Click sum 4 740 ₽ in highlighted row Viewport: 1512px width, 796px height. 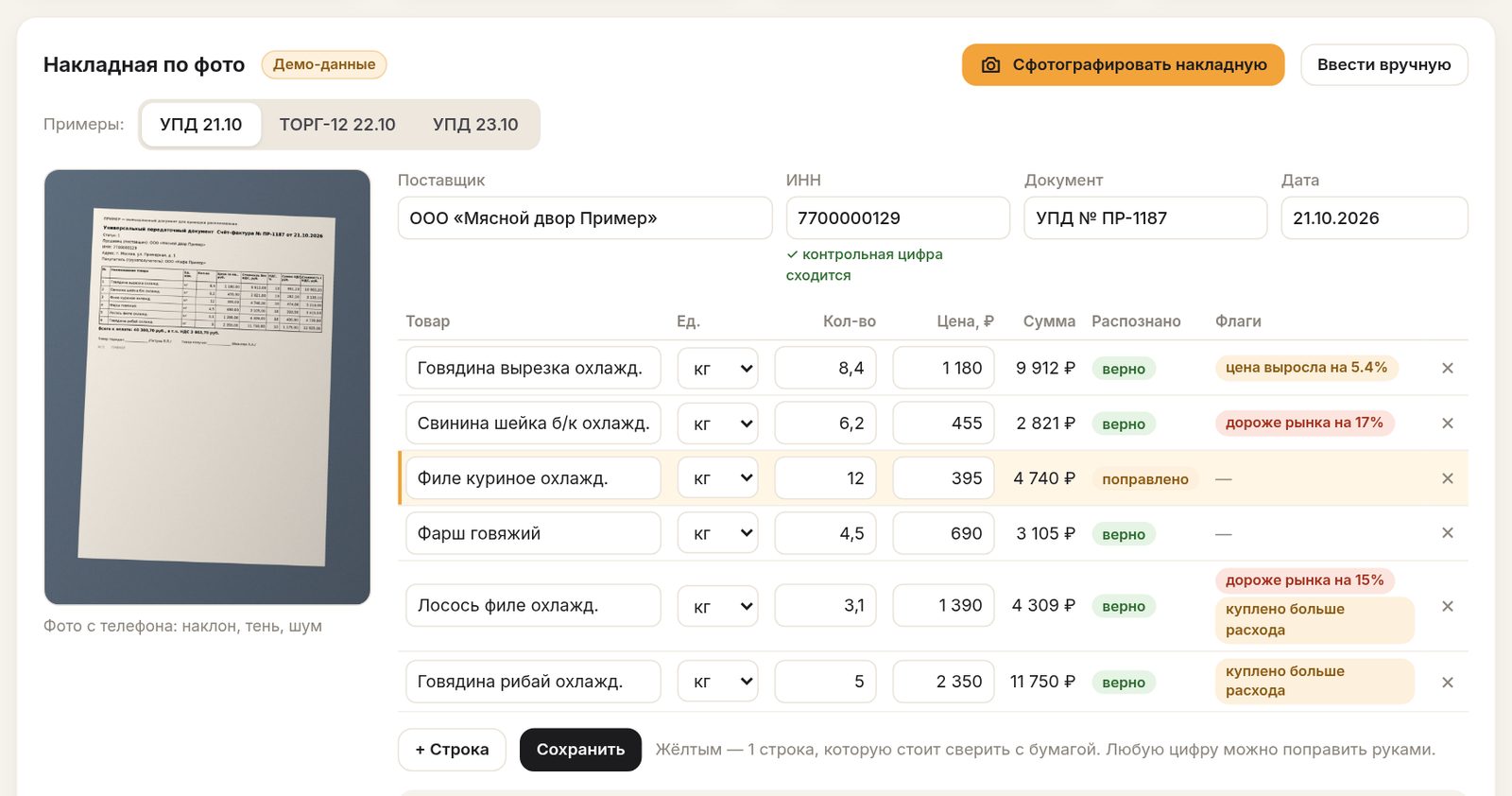[1044, 478]
